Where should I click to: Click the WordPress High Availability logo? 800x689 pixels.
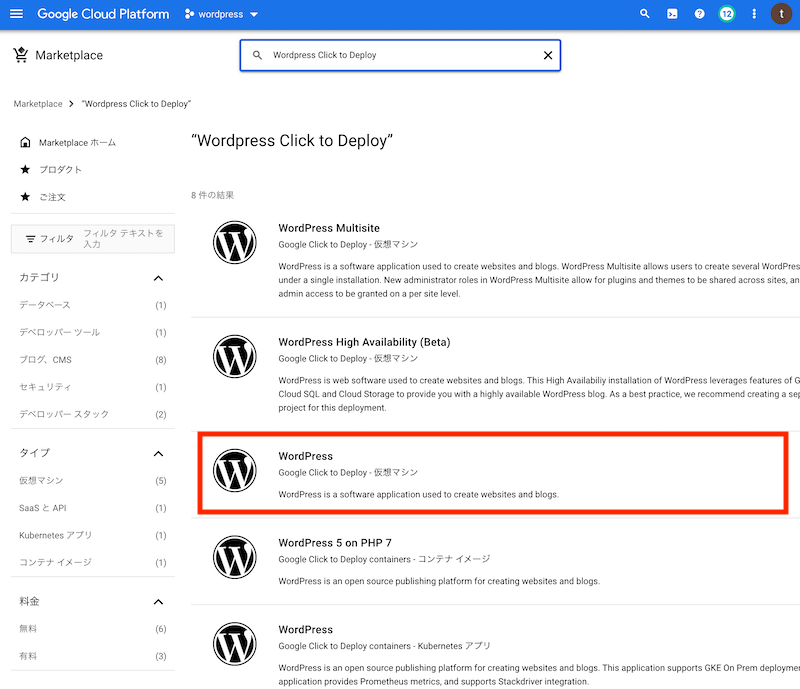235,356
